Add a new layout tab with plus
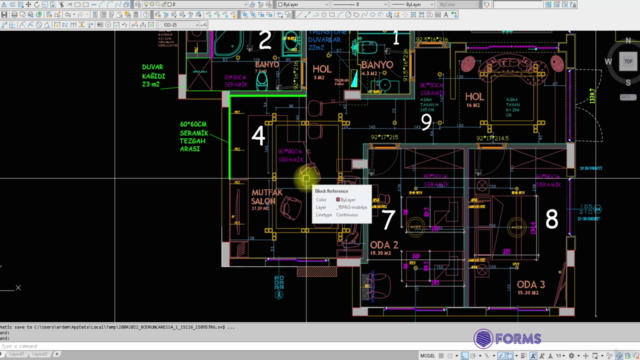Viewport: 640px width, 360px height. click(x=57, y=354)
